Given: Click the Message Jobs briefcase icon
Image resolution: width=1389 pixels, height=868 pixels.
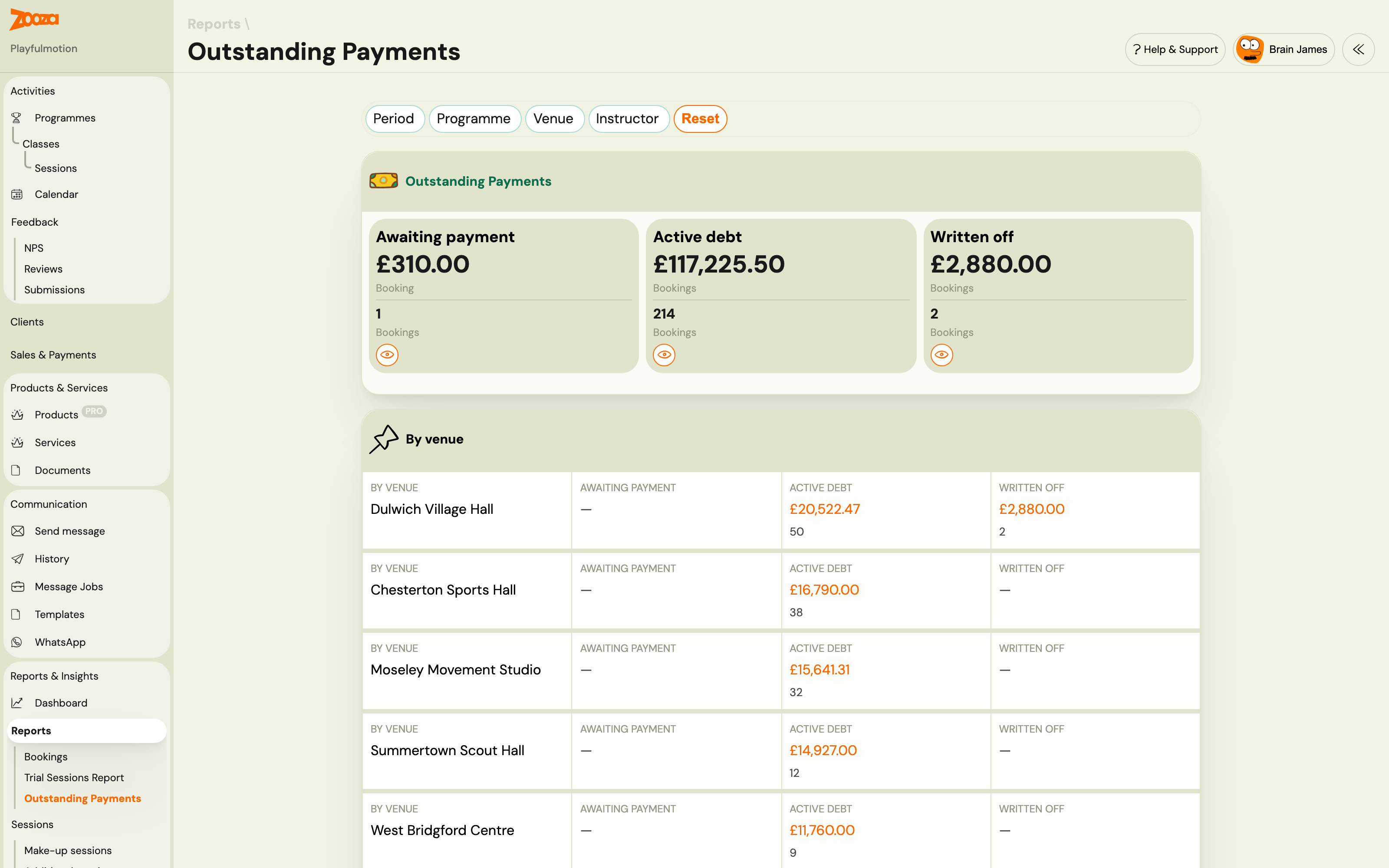Looking at the screenshot, I should tap(18, 587).
